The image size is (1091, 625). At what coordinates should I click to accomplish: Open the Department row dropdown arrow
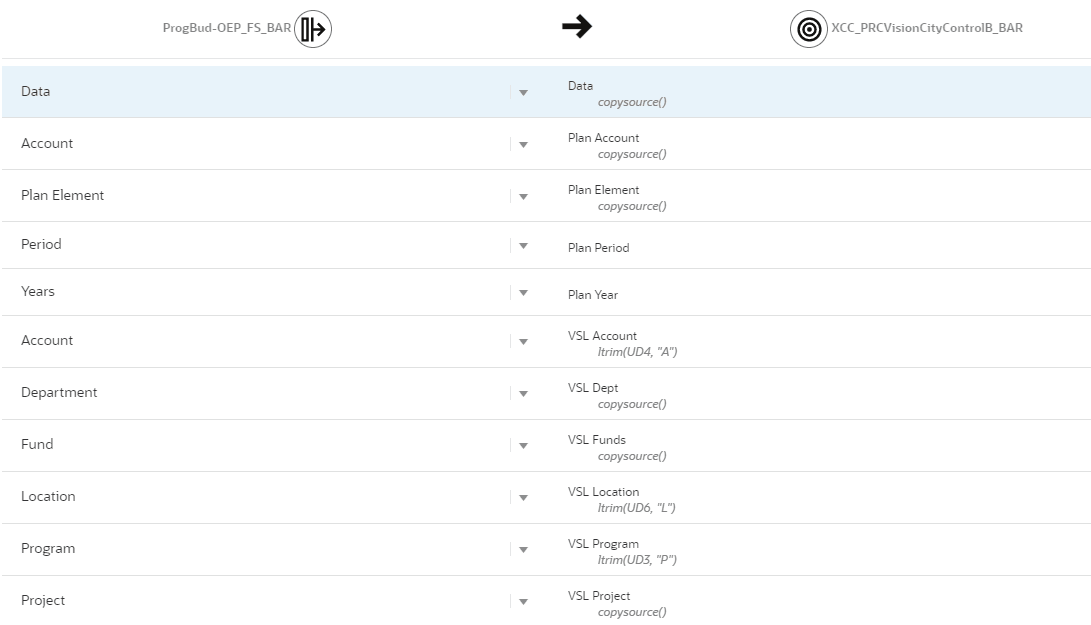523,394
